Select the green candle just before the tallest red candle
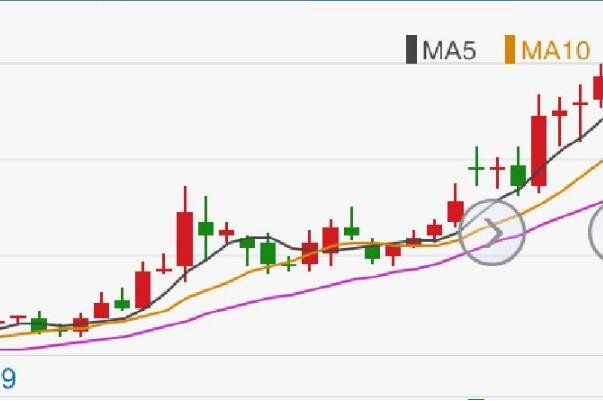The height and width of the screenshot is (401, 603). [x=518, y=175]
